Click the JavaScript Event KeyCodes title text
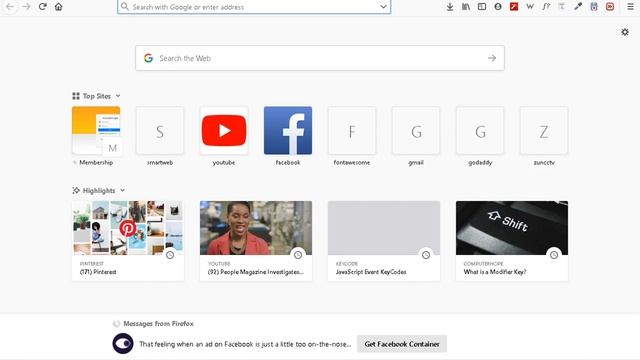Viewport: 640px width, 360px height. [371, 272]
